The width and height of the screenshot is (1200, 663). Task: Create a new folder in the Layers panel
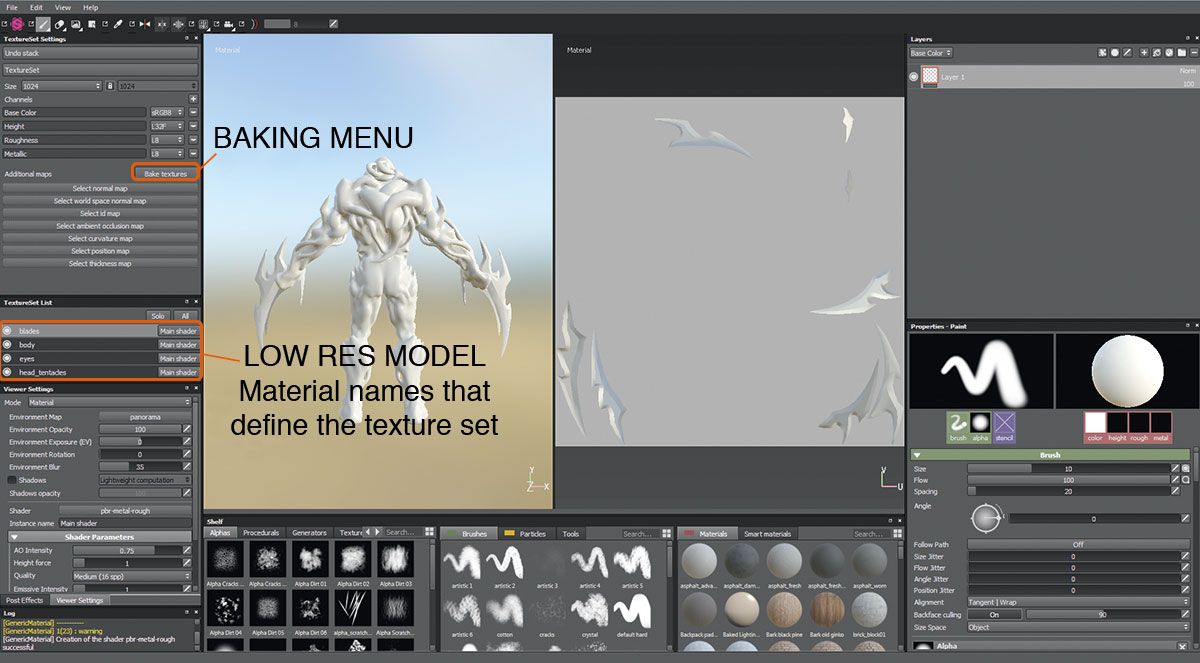[x=1182, y=52]
